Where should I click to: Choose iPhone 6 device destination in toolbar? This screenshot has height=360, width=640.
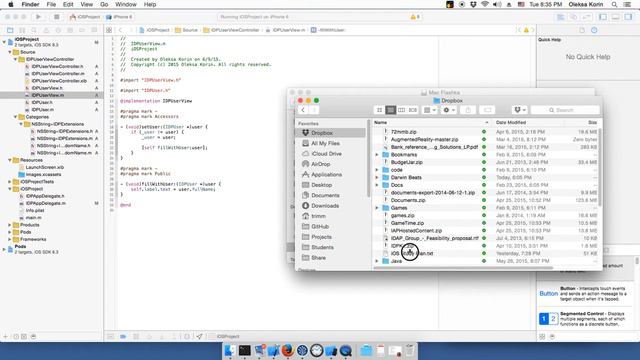click(x=119, y=17)
